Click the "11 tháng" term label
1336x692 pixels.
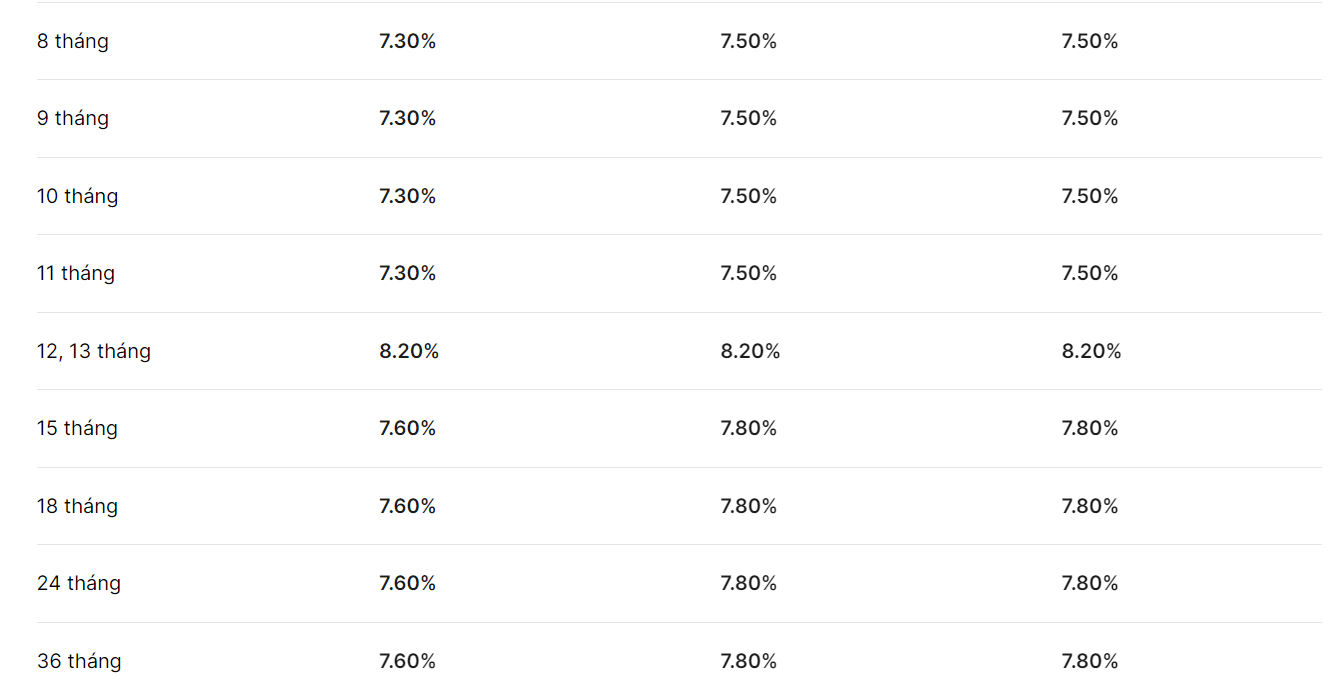(x=76, y=274)
